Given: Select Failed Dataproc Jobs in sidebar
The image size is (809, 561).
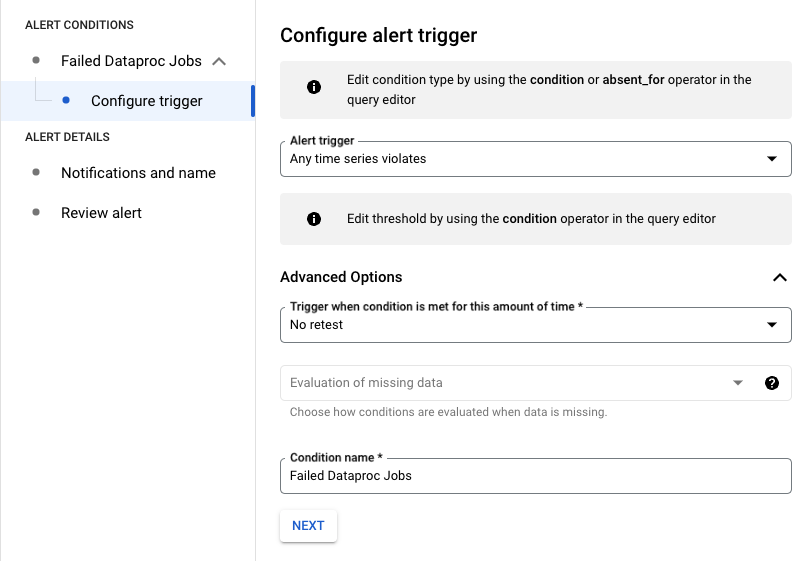Looking at the screenshot, I should [x=131, y=61].
